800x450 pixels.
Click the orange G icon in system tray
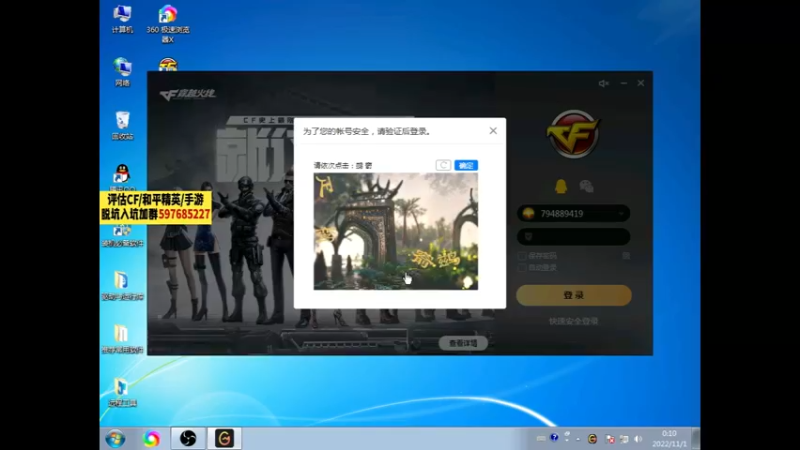point(592,439)
